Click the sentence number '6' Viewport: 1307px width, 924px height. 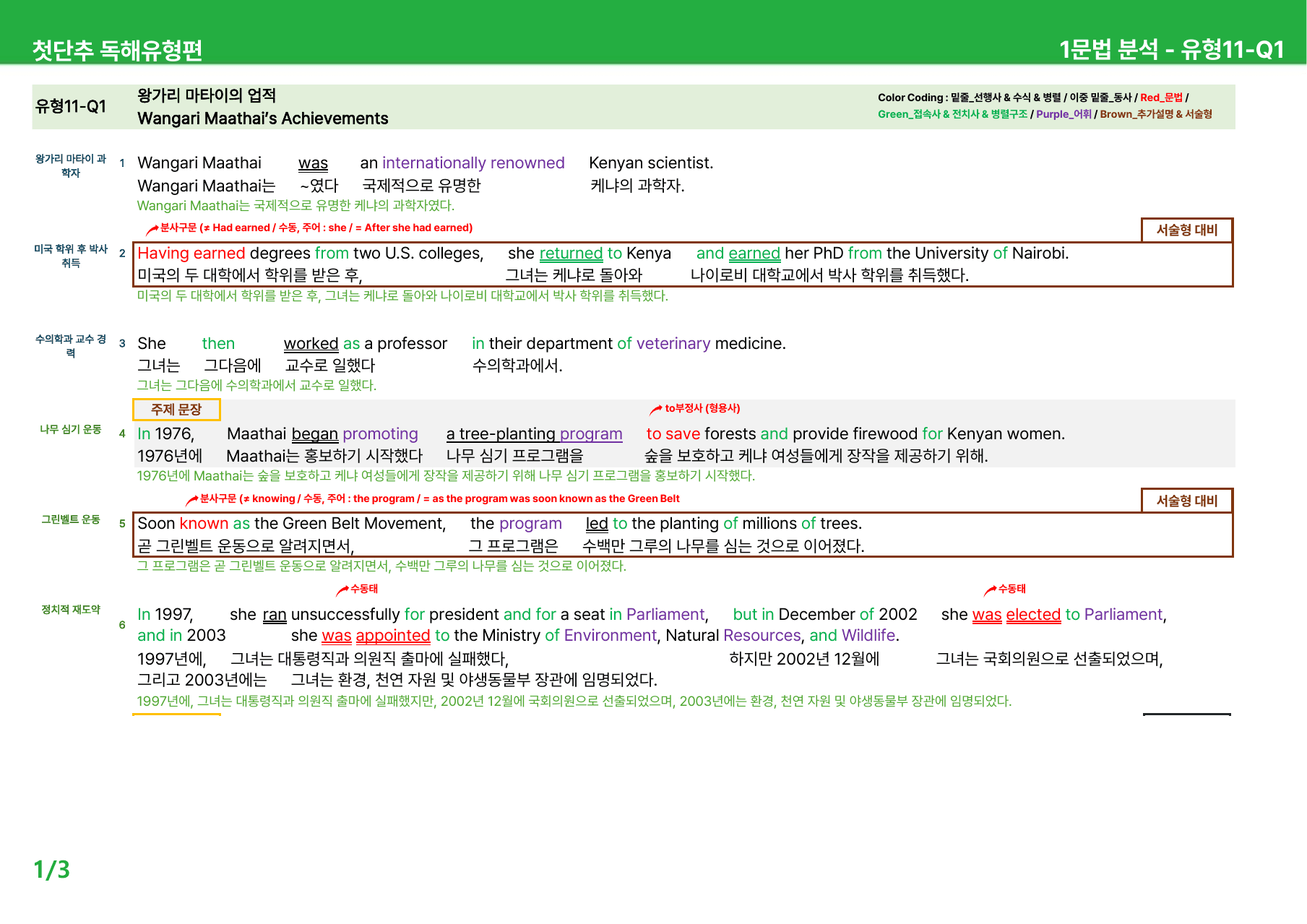pos(122,625)
